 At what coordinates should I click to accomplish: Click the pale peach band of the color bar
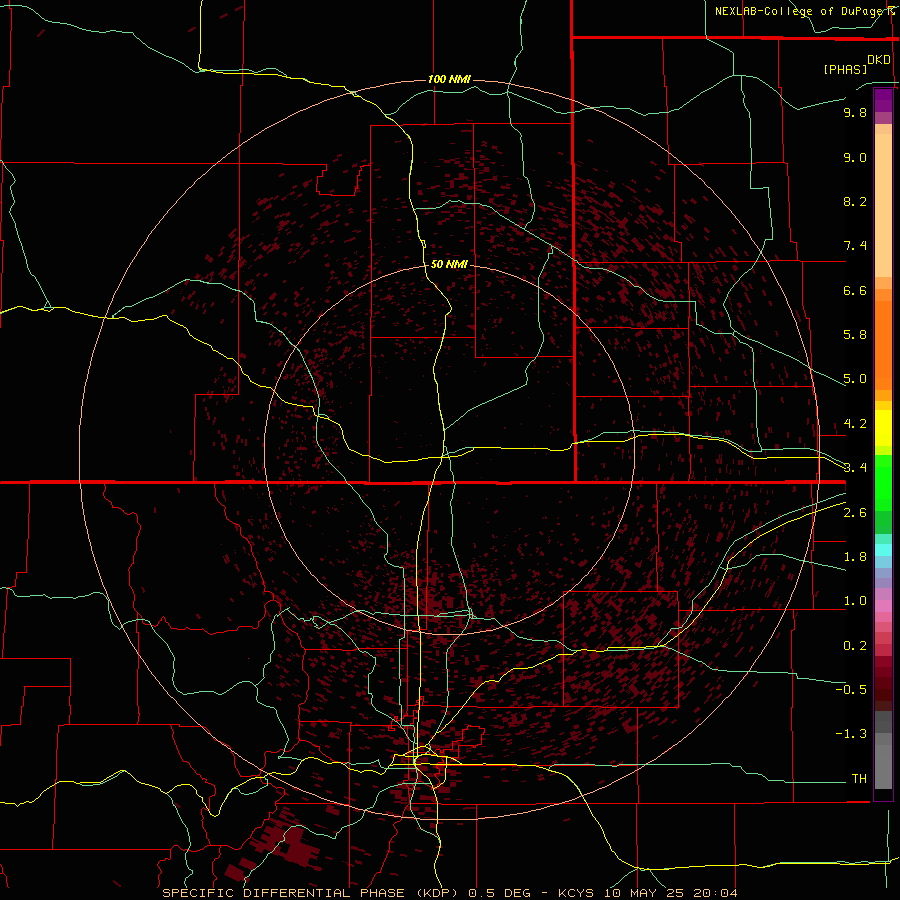883,205
